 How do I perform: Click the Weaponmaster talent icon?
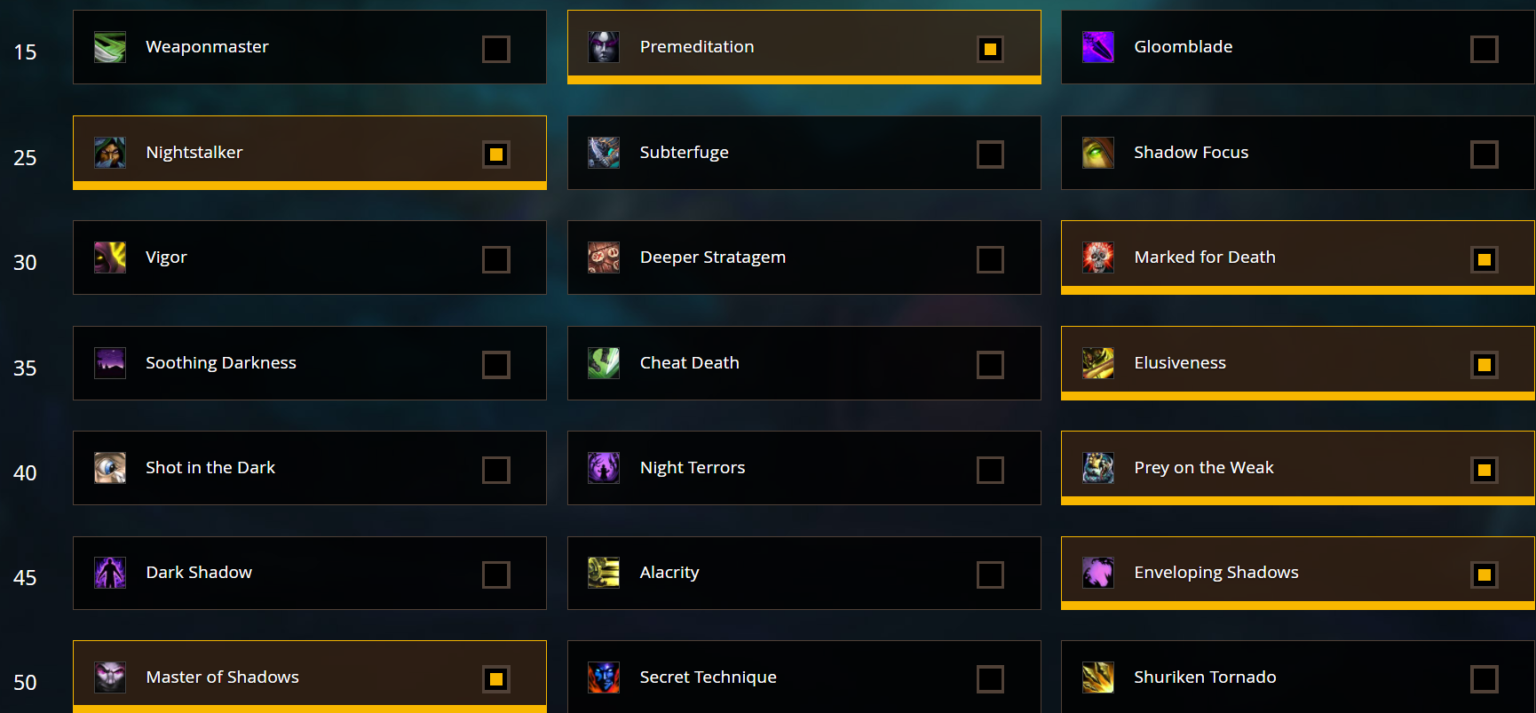pos(110,46)
